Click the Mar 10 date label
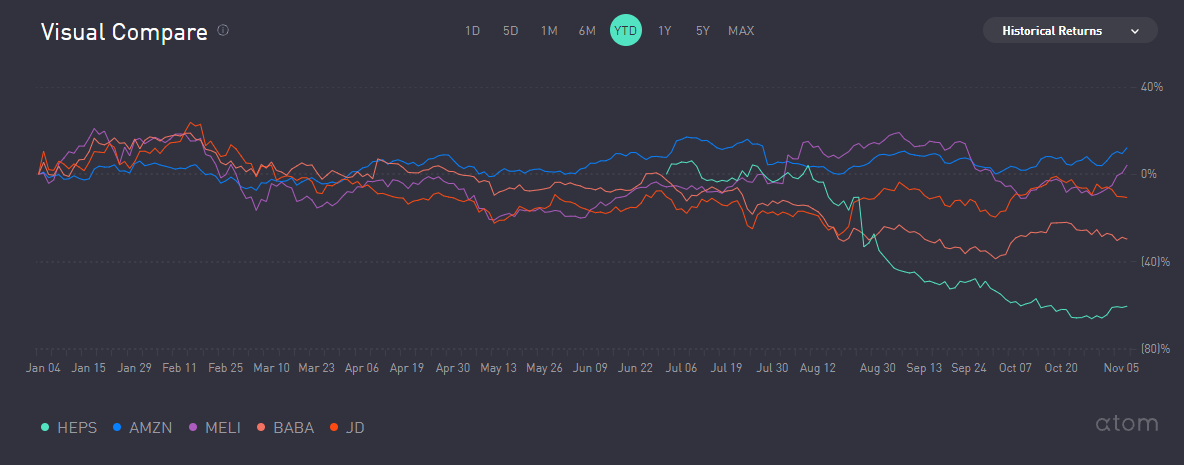The width and height of the screenshot is (1184, 465). (x=272, y=368)
